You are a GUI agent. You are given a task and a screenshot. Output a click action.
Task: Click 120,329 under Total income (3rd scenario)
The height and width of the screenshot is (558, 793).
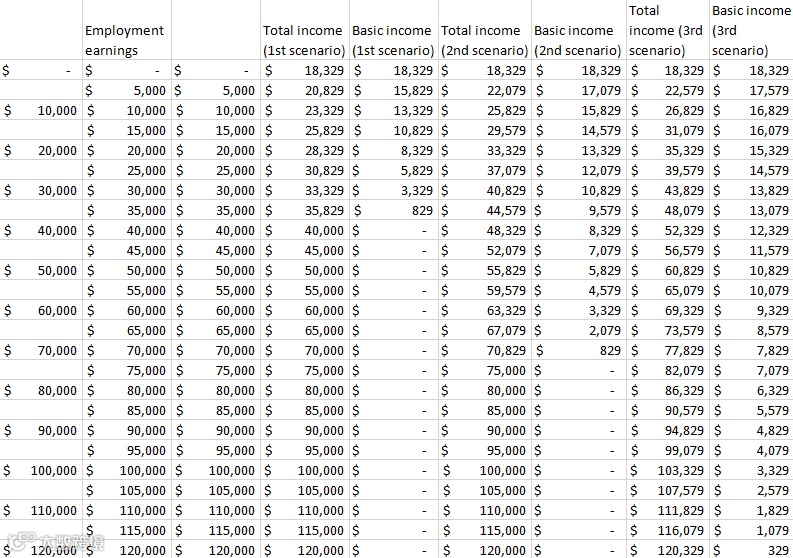click(x=681, y=550)
